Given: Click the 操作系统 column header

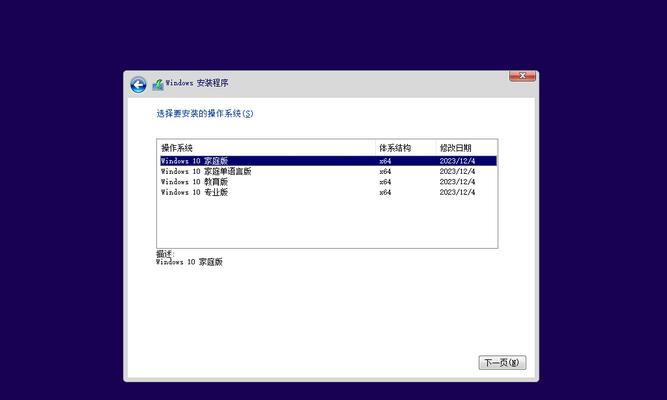Looking at the screenshot, I should coord(266,148).
